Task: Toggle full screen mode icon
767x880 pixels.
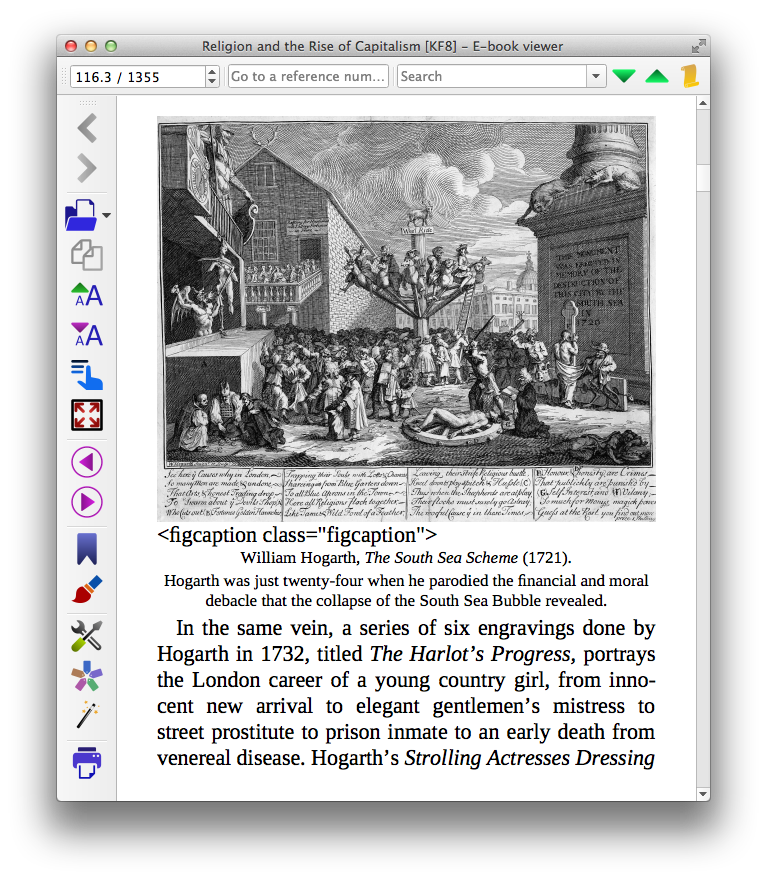Action: tap(87, 415)
